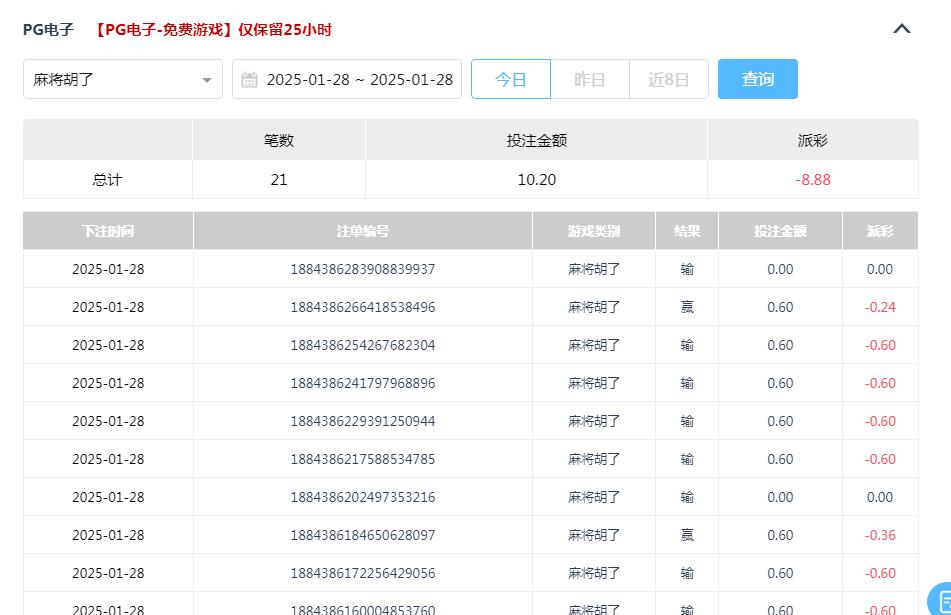
Task: Select the 近8日 date filter
Action: [x=668, y=79]
